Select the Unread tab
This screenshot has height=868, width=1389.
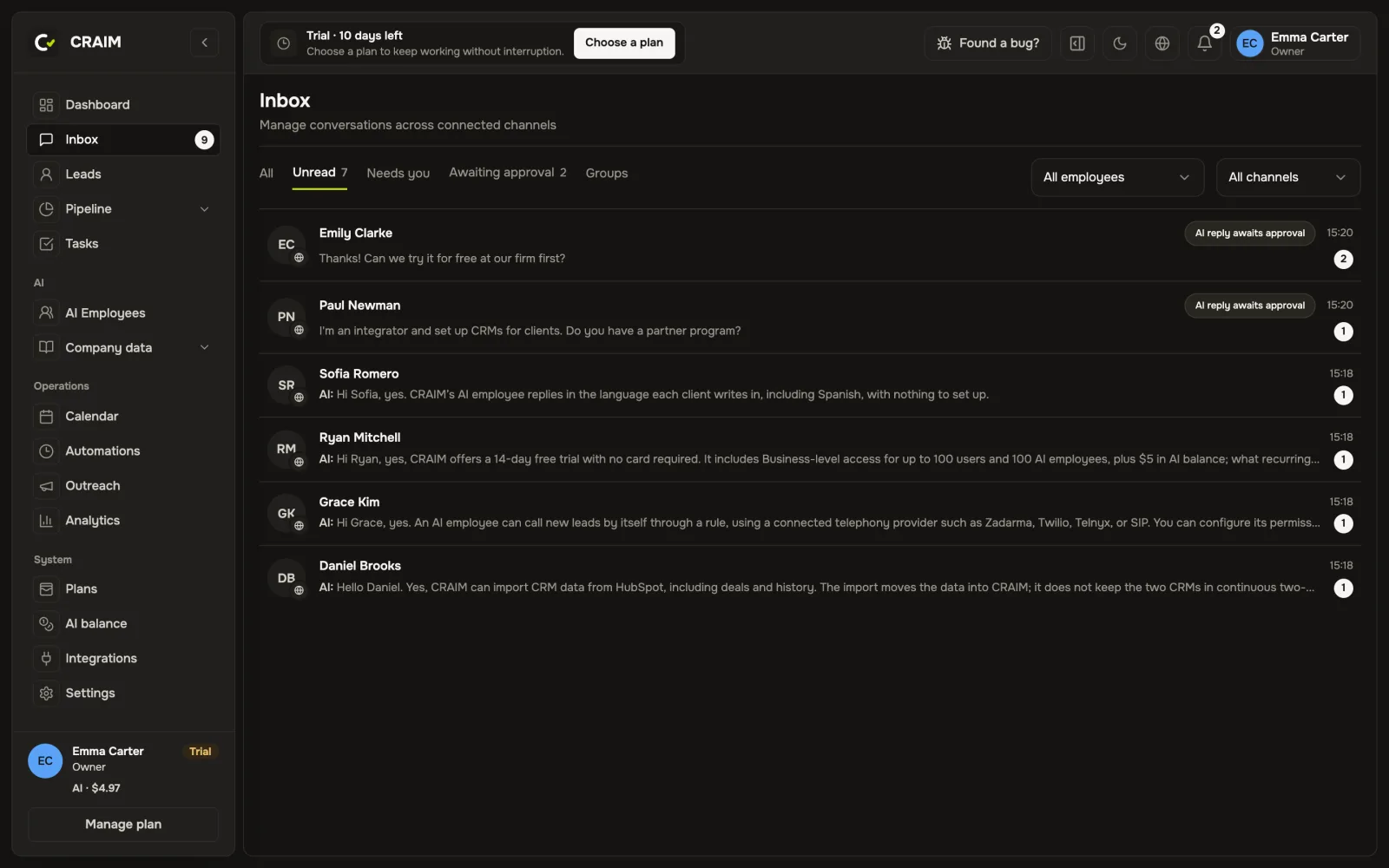pos(319,173)
